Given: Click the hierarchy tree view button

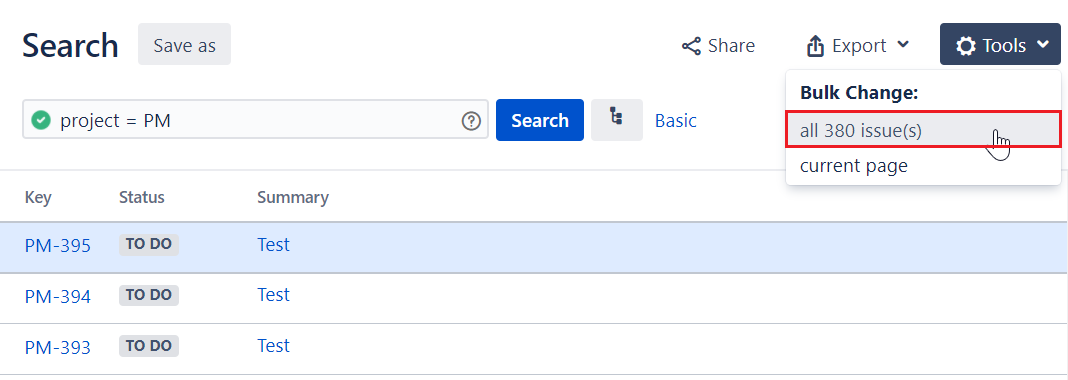Looking at the screenshot, I should pos(616,120).
